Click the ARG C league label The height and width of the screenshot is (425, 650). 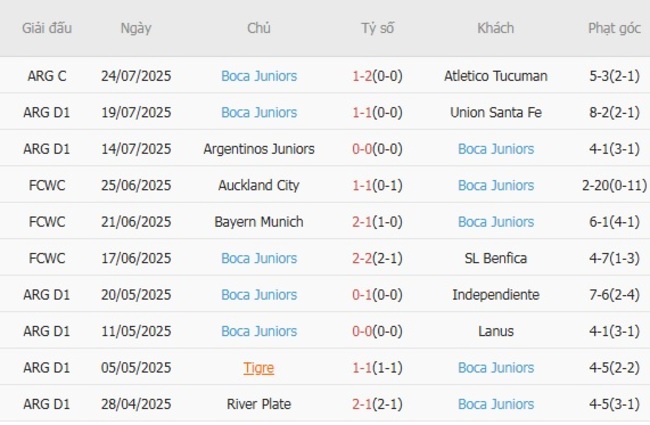click(47, 76)
